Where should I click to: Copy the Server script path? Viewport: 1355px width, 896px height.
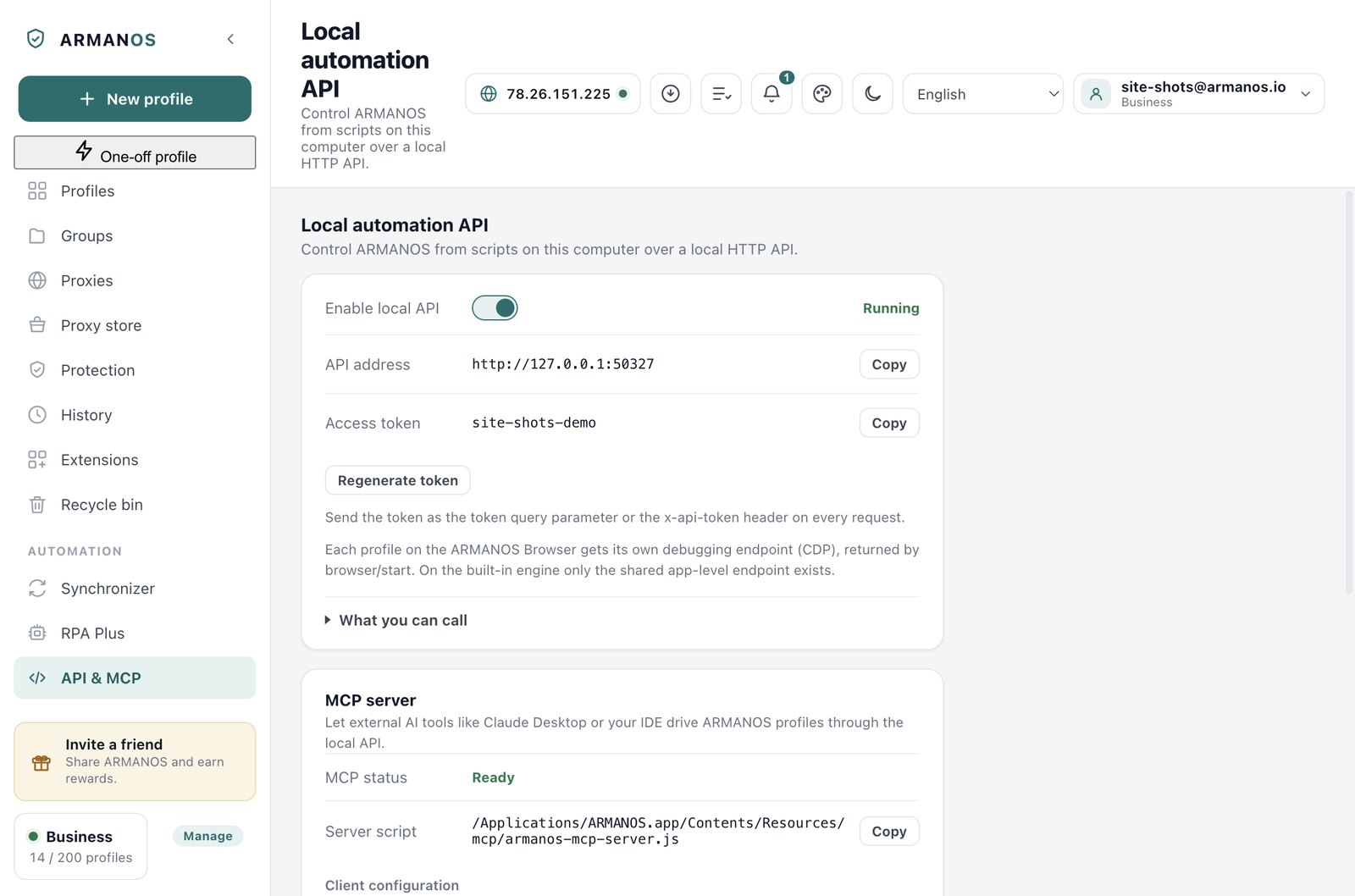pos(889,832)
